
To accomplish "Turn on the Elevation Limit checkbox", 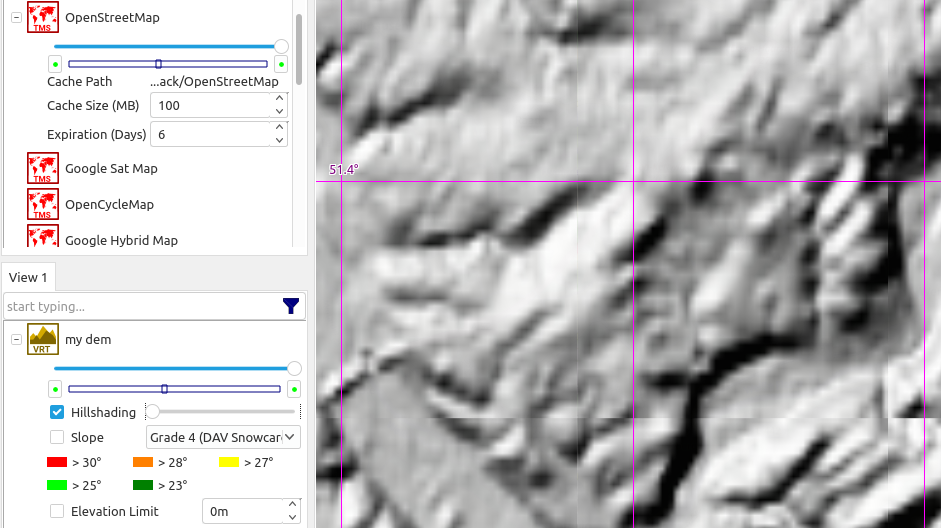I will (x=57, y=511).
